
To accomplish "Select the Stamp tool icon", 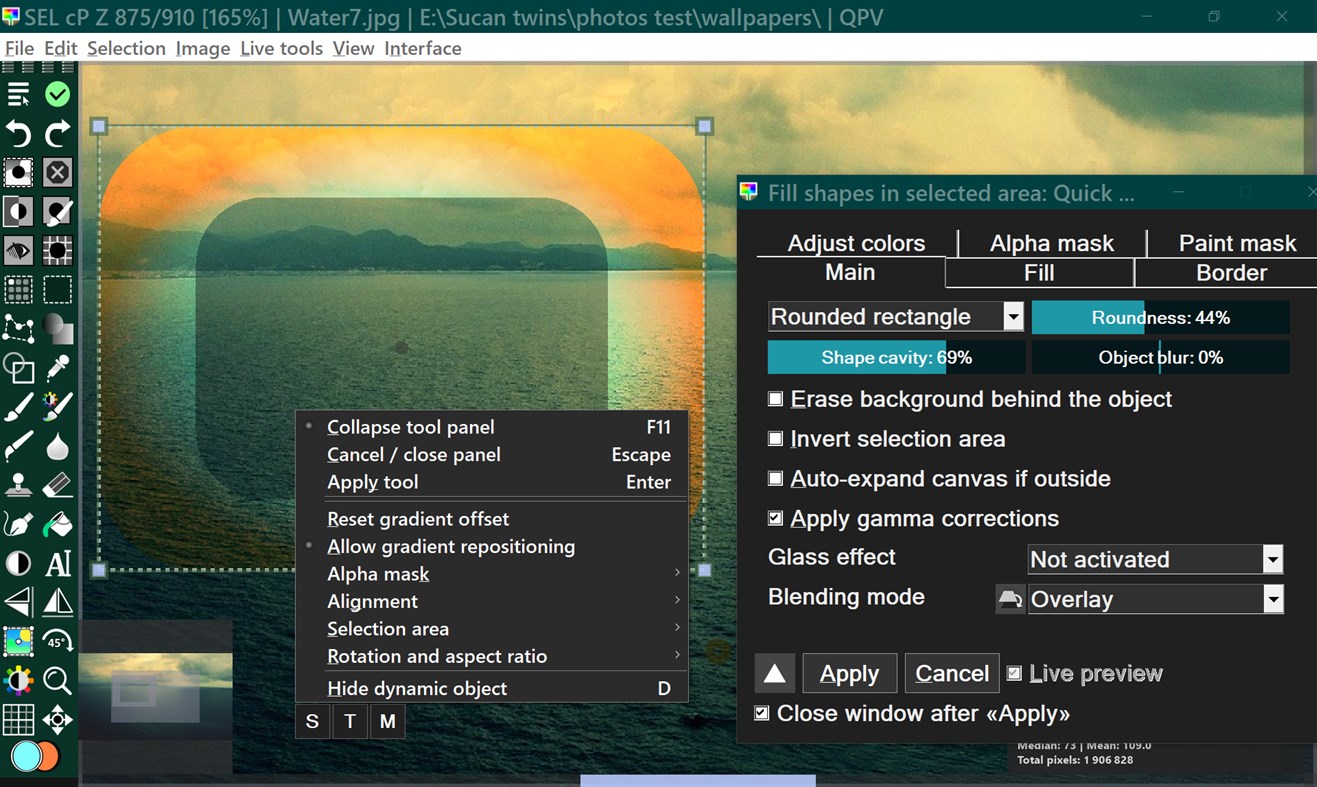I will pos(19,485).
